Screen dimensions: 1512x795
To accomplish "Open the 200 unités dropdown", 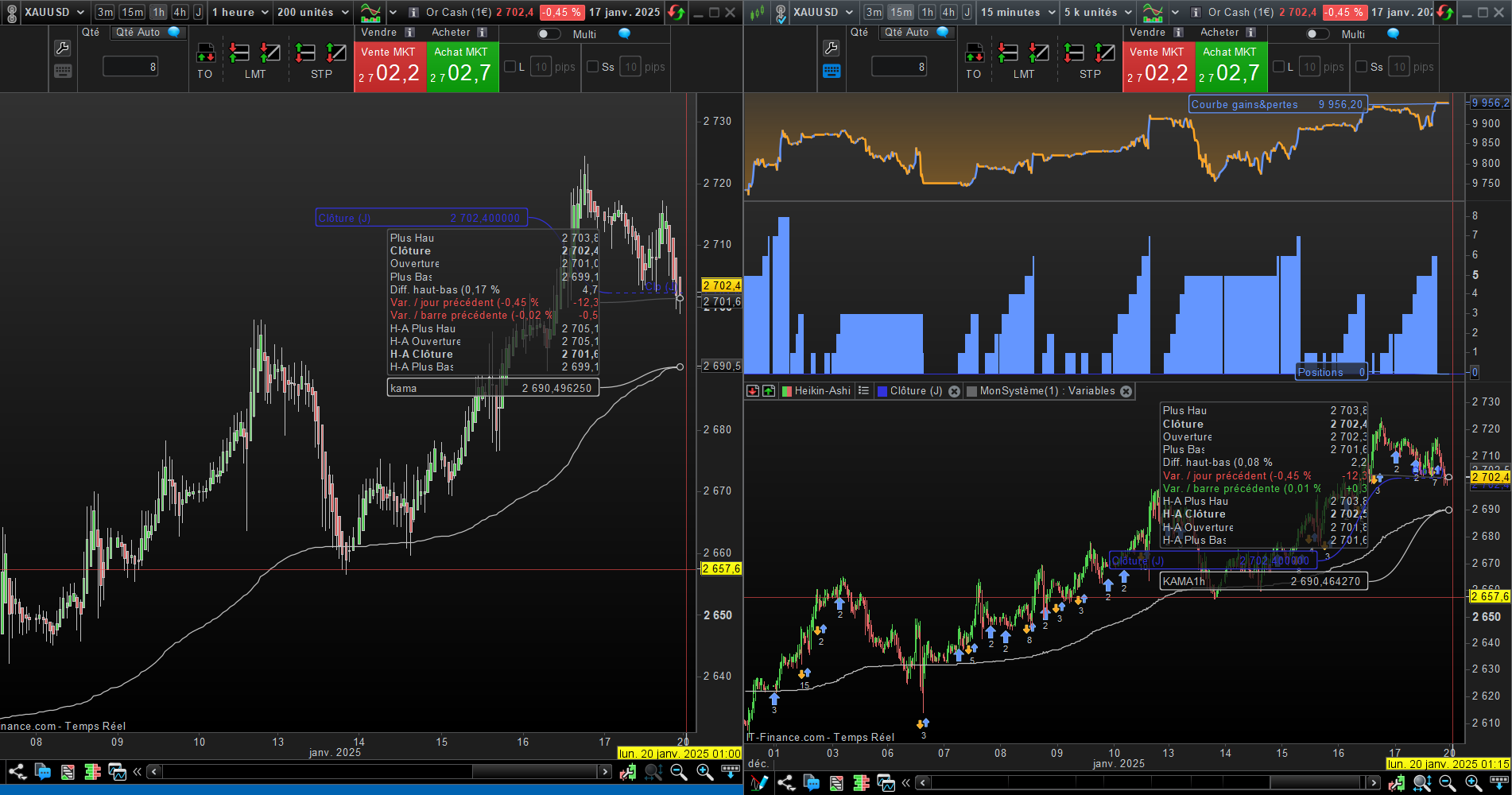I will (312, 13).
